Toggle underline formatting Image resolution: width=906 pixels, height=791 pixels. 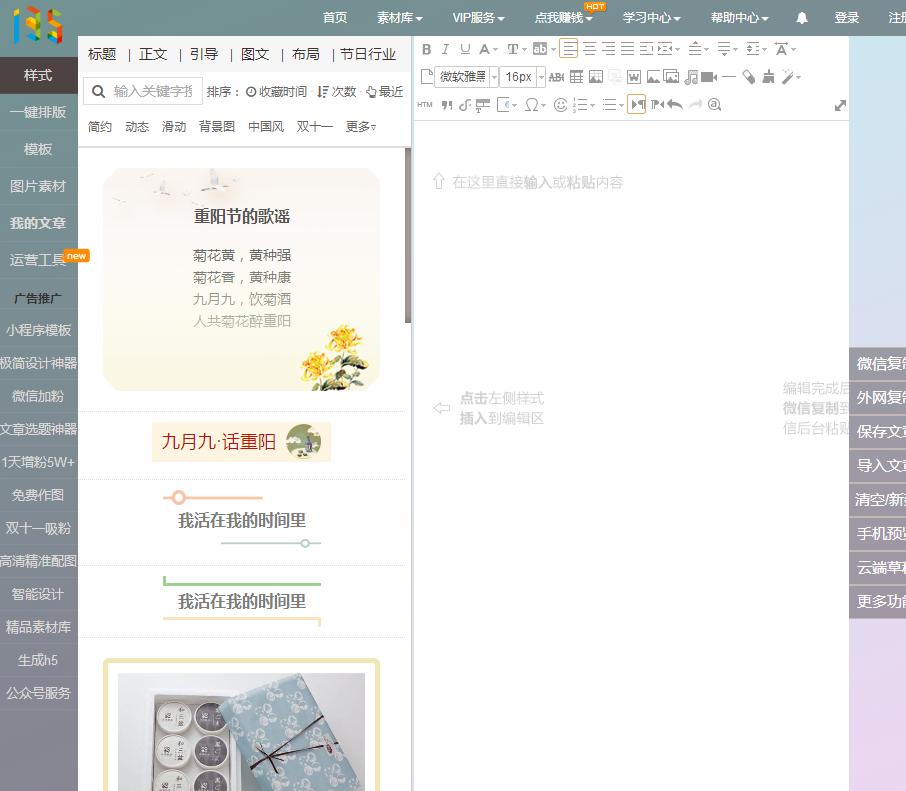(464, 49)
